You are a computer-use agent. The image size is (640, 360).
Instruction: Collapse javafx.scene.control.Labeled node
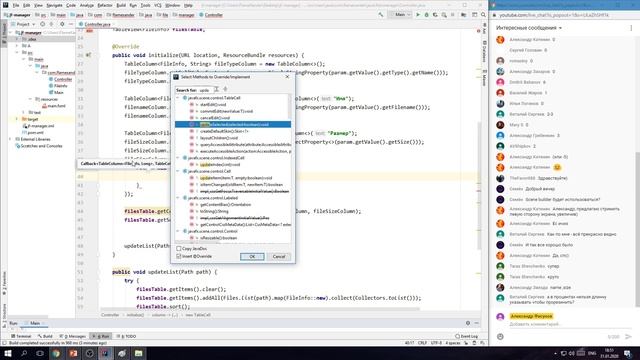178,198
